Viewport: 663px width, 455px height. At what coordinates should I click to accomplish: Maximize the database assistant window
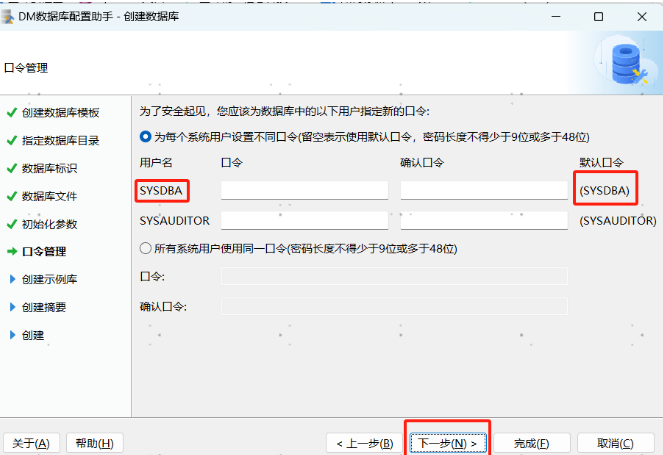598,16
